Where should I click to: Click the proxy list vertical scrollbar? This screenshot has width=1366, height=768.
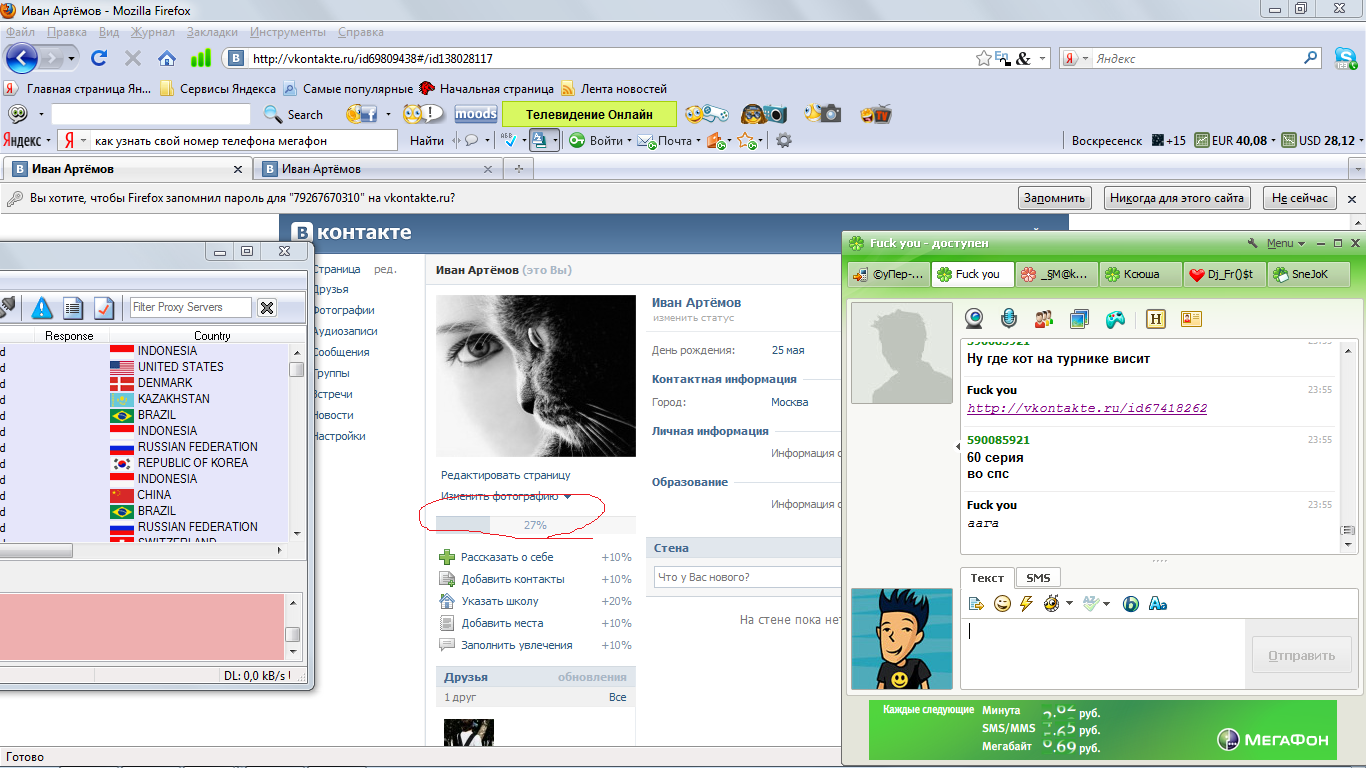tap(296, 442)
